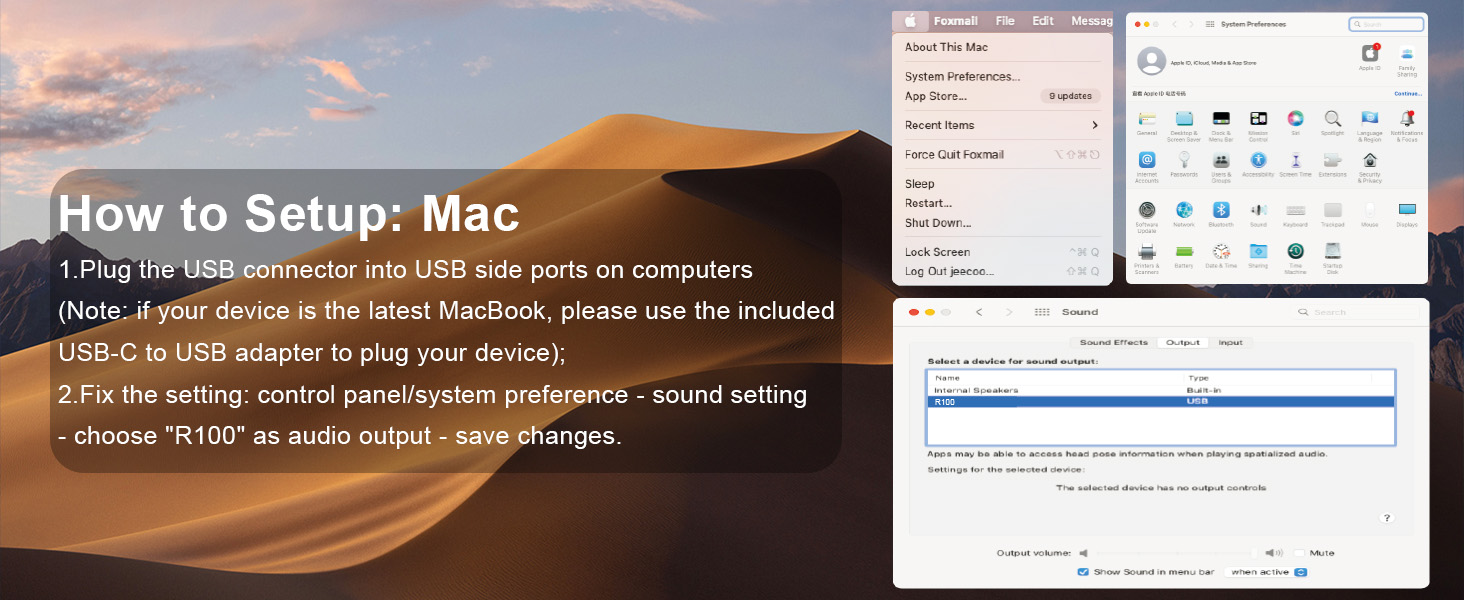Screen dimensions: 1464x600
Task: Click the Apple logo in the menu bar
Action: [910, 21]
